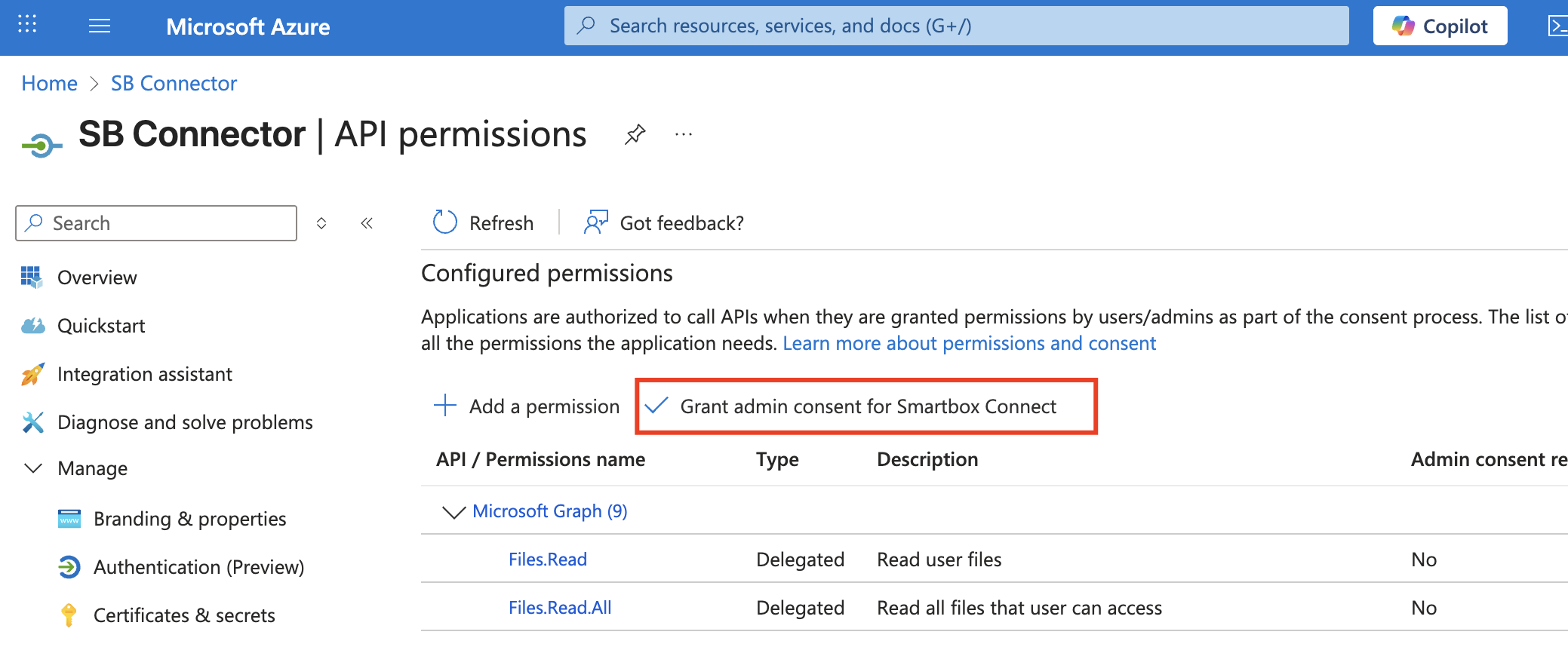Click the feedback person icon
1568x647 pixels.
click(x=595, y=222)
